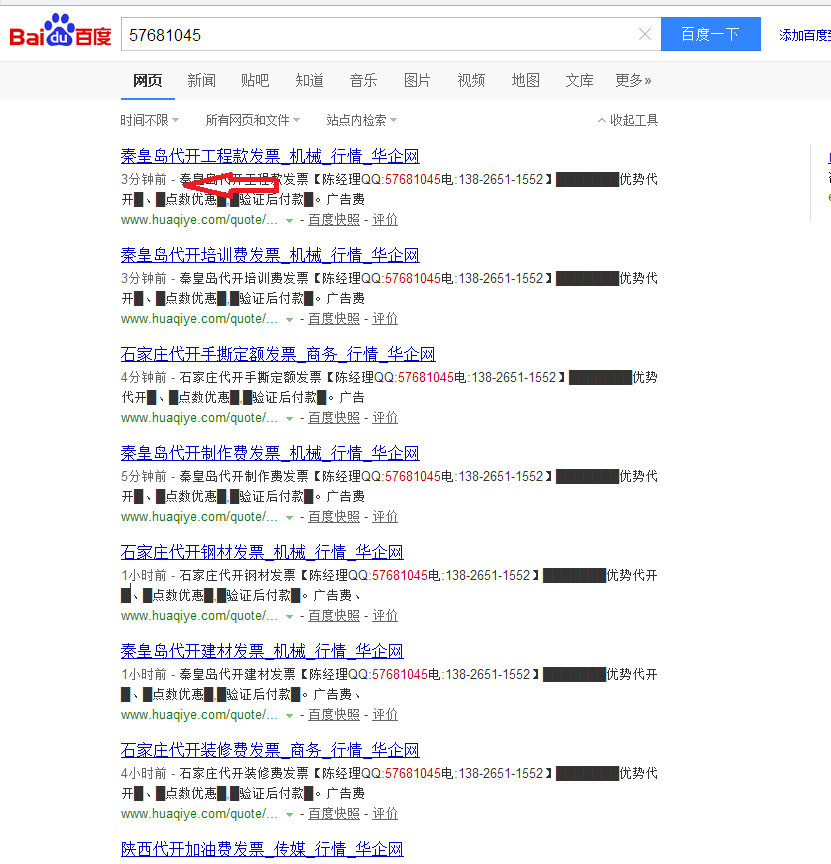Click 评价 under the second result
Image resolution: width=831 pixels, height=864 pixels.
pyautogui.click(x=384, y=318)
